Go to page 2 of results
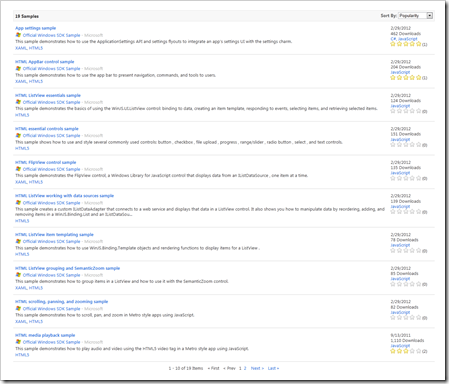The height and width of the screenshot is (384, 449). click(x=245, y=368)
